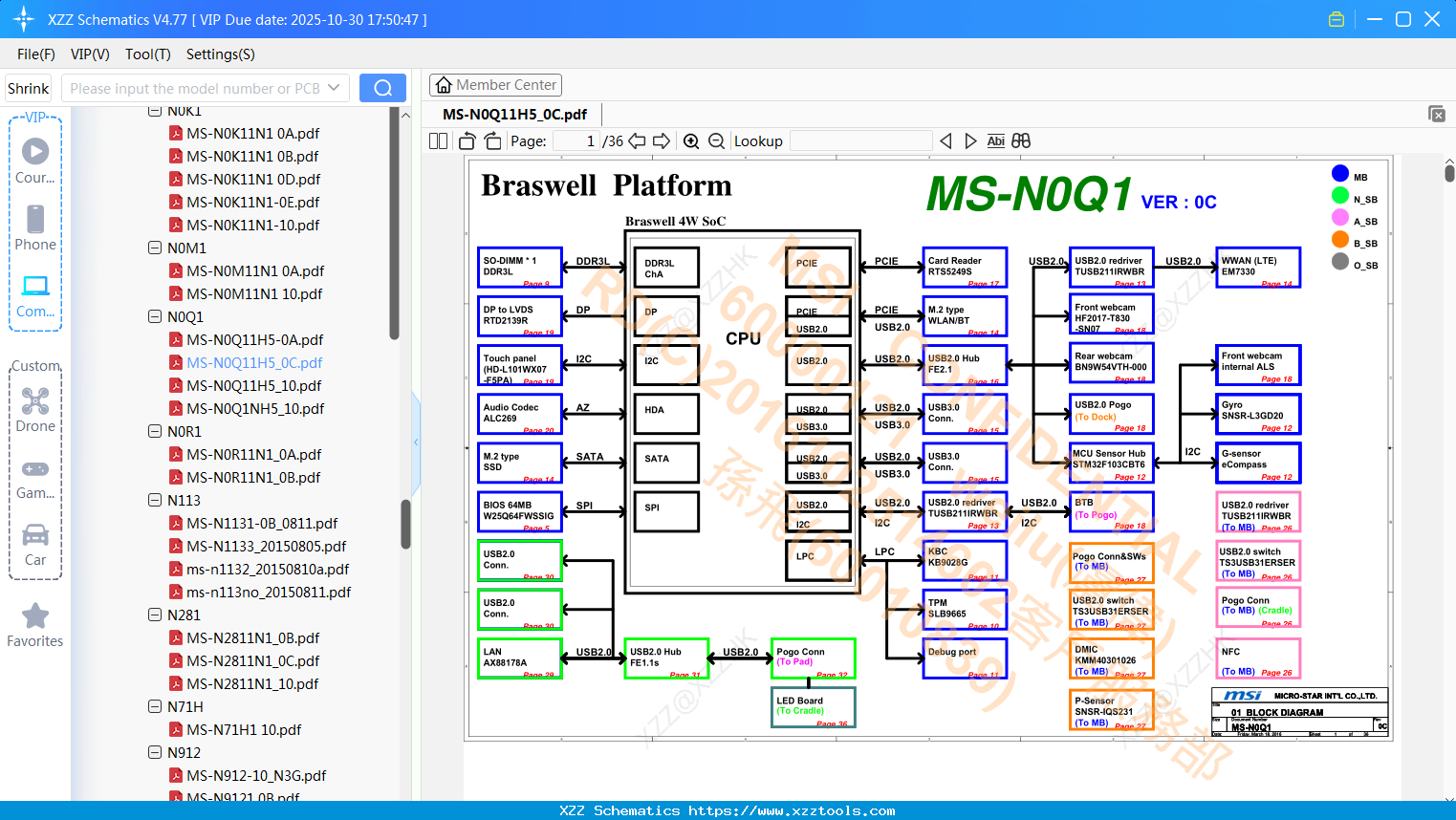Open the Member Center
The width and height of the screenshot is (1456, 820).
pos(495,85)
